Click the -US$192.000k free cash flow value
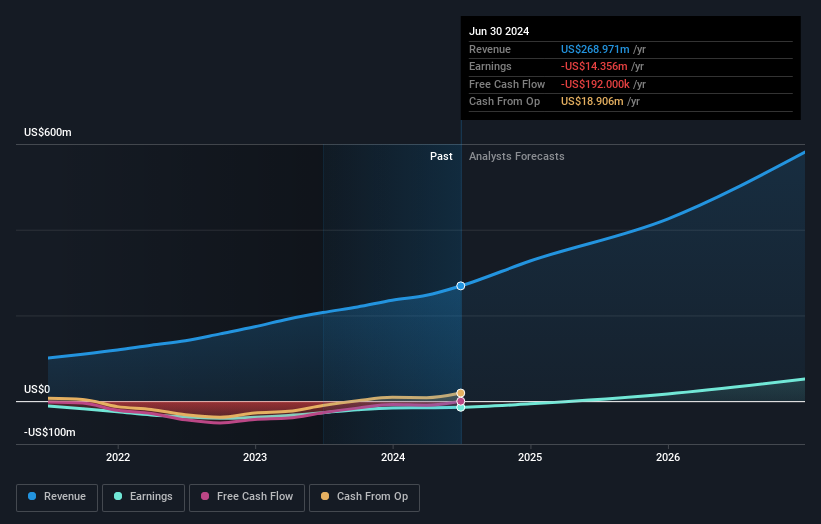Viewport: 821px width, 524px height. tap(595, 84)
